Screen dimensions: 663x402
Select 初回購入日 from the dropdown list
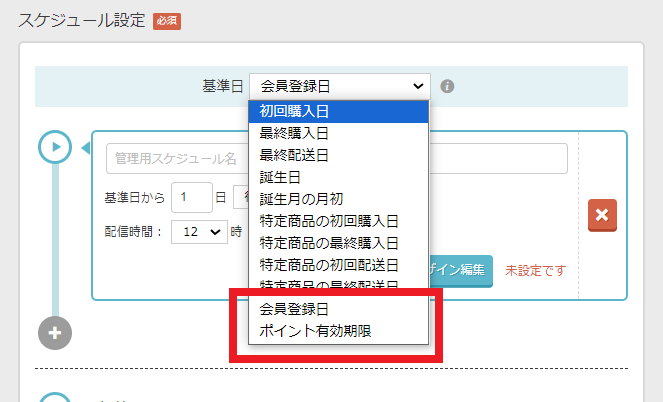point(338,111)
